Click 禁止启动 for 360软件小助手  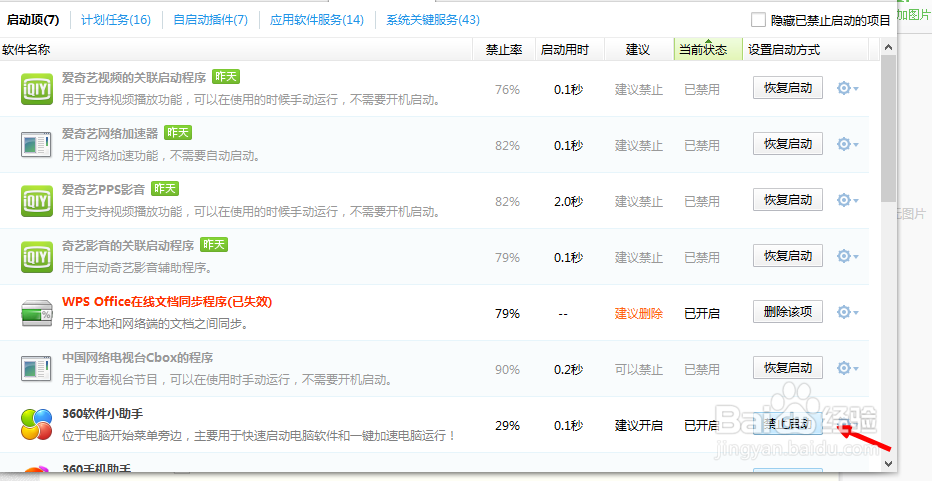point(788,424)
